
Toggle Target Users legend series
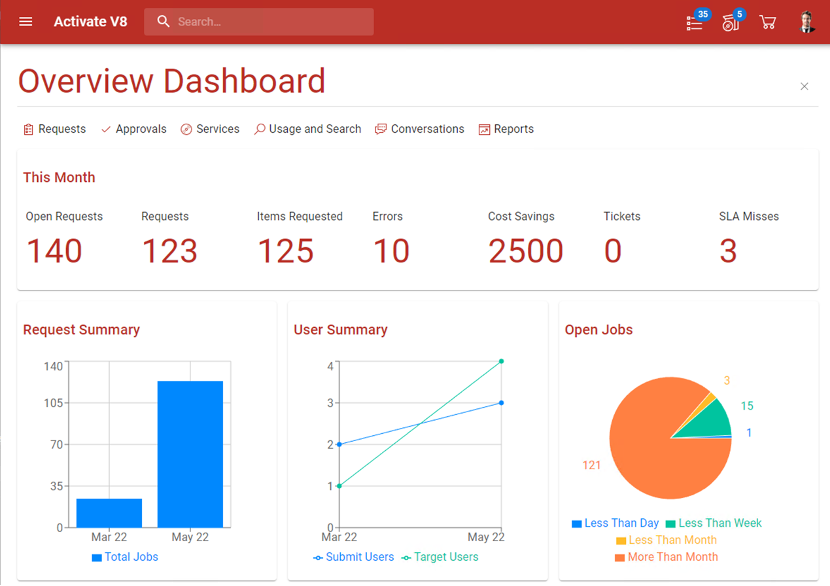pos(440,557)
